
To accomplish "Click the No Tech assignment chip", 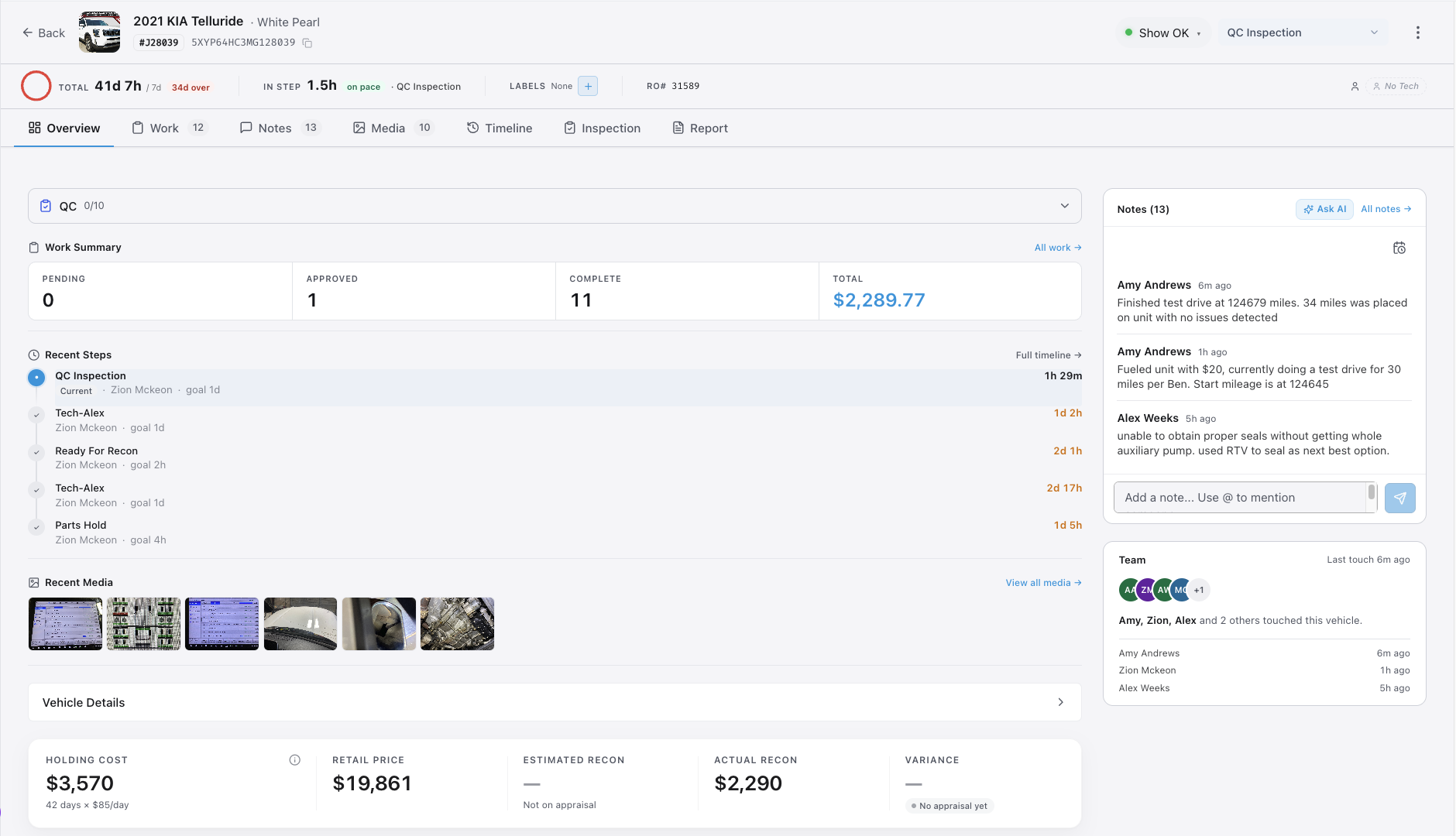I will 1396,86.
